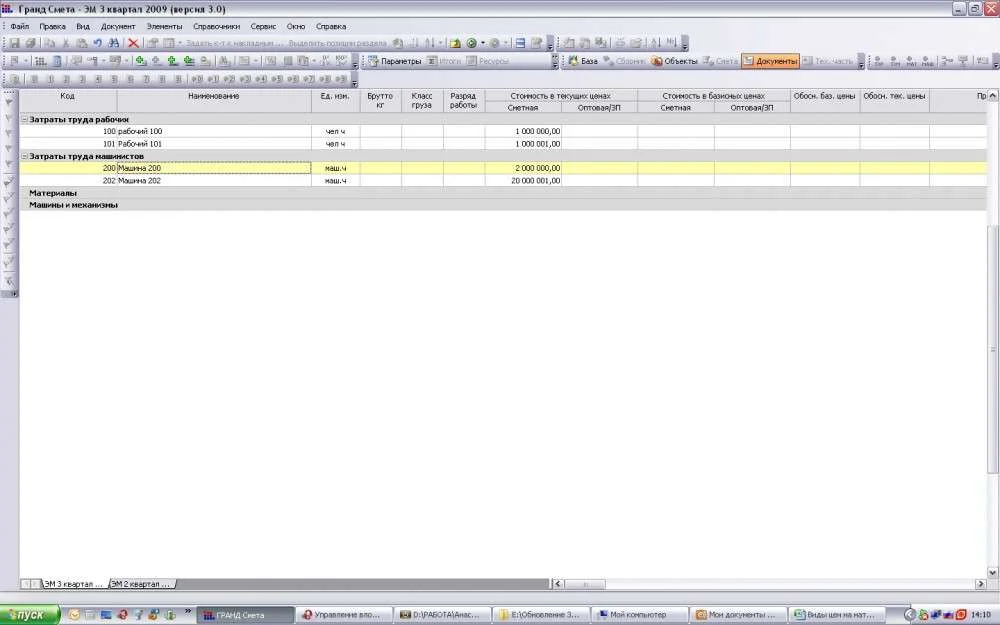Image resolution: width=1000 pixels, height=625 pixels.
Task: Open 'Управление вло...' taskbar window
Action: (x=344, y=615)
